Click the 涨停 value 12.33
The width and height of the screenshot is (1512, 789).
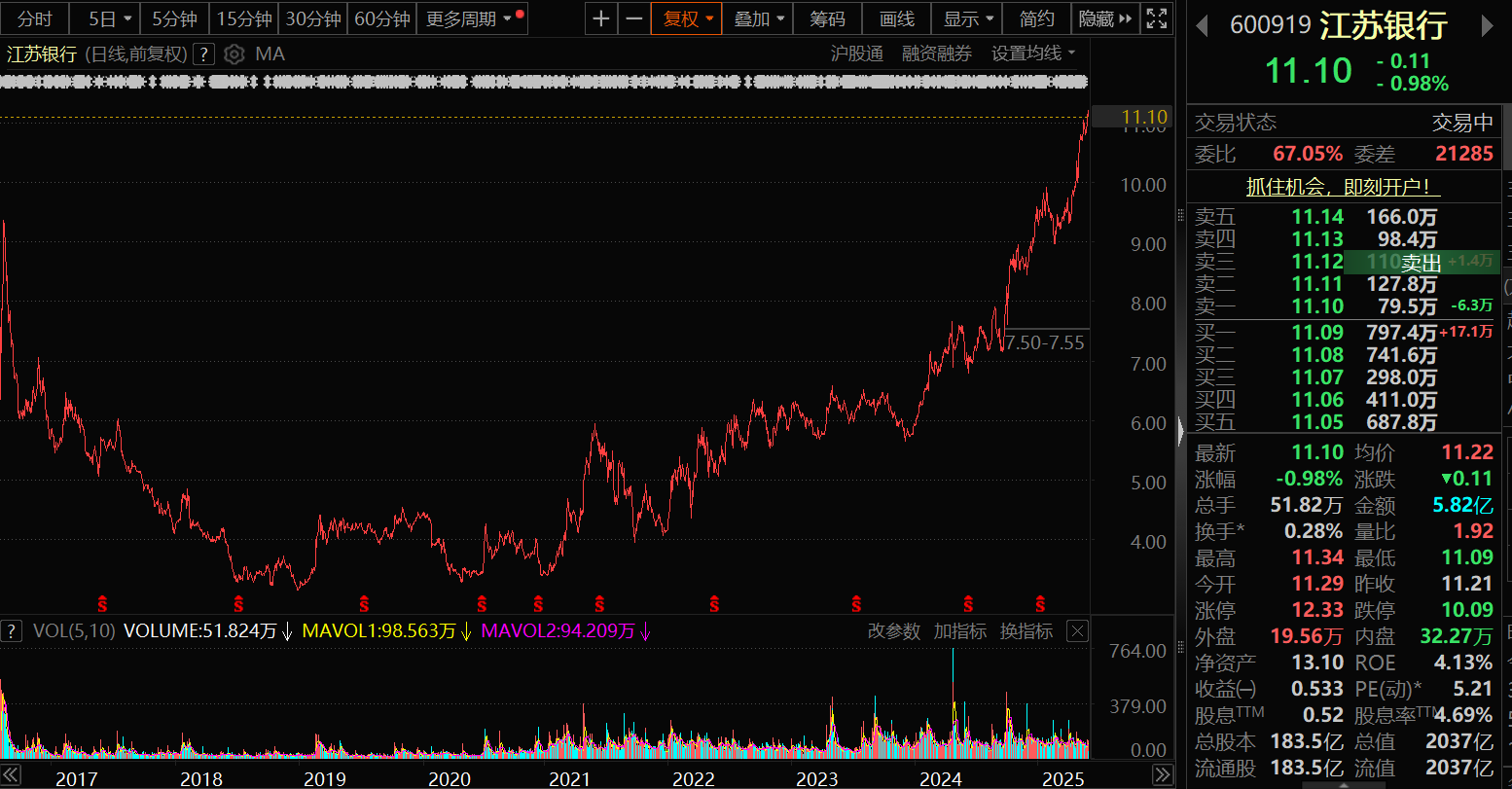click(x=1317, y=610)
